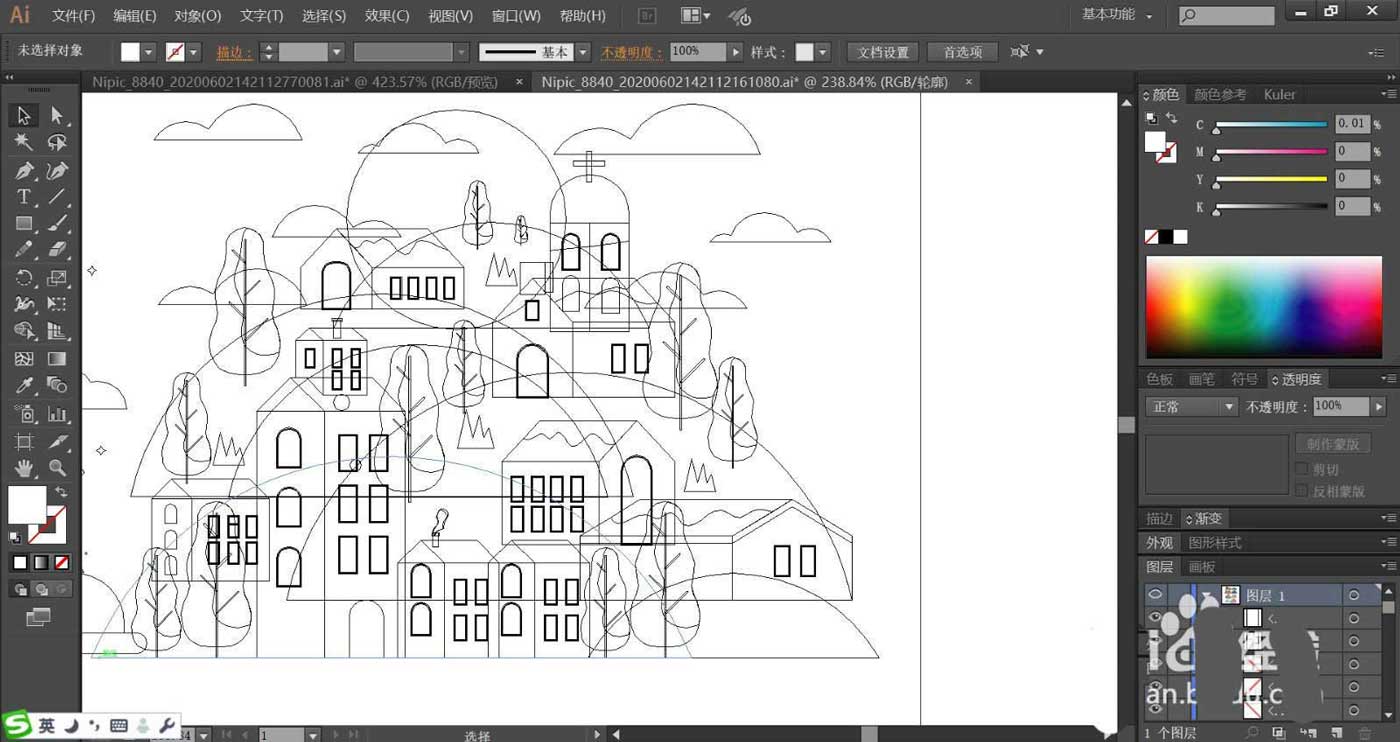Choose the Warp/Width tool

coord(24,304)
